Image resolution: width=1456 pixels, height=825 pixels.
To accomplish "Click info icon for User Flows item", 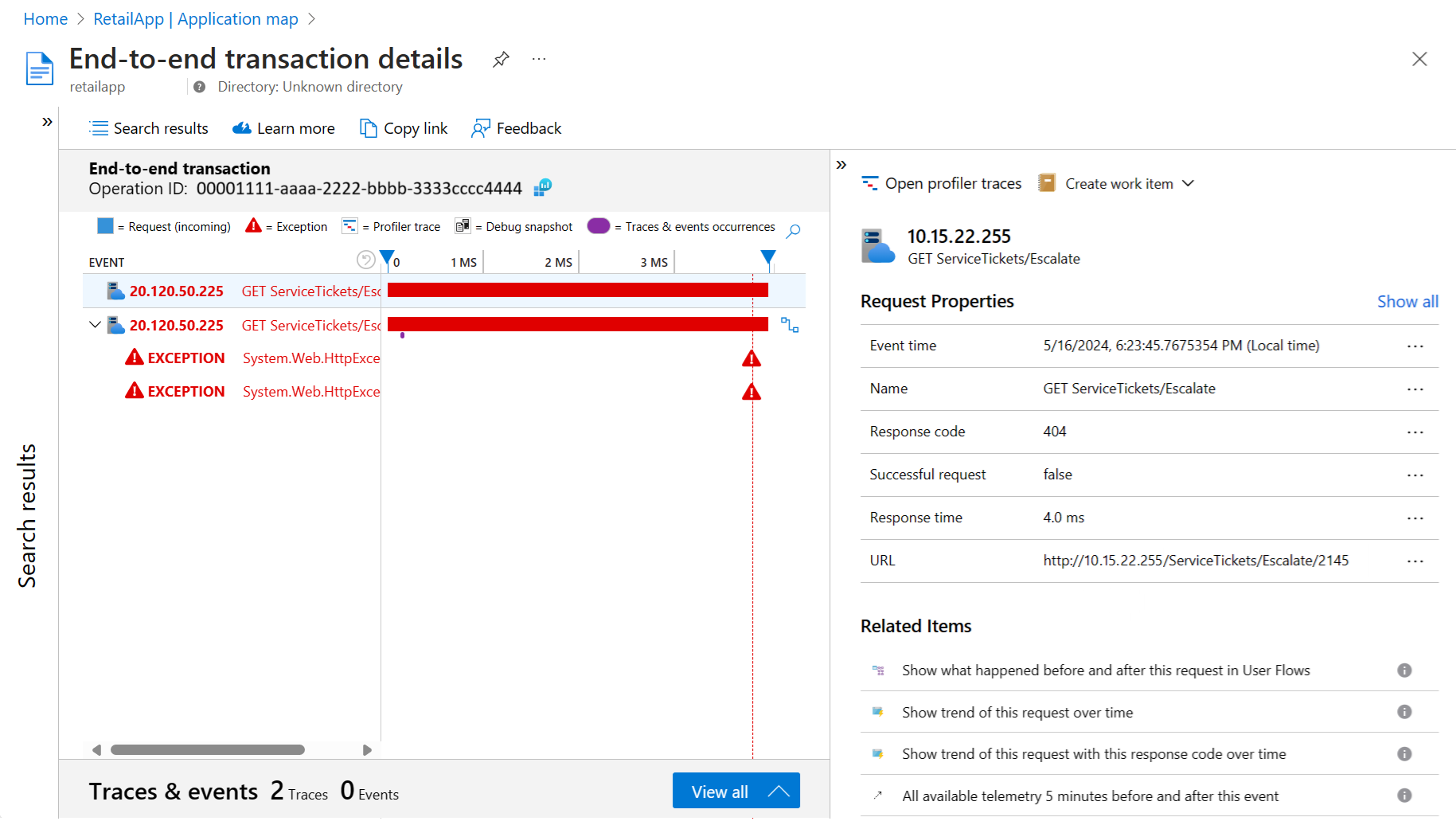I will [x=1404, y=671].
